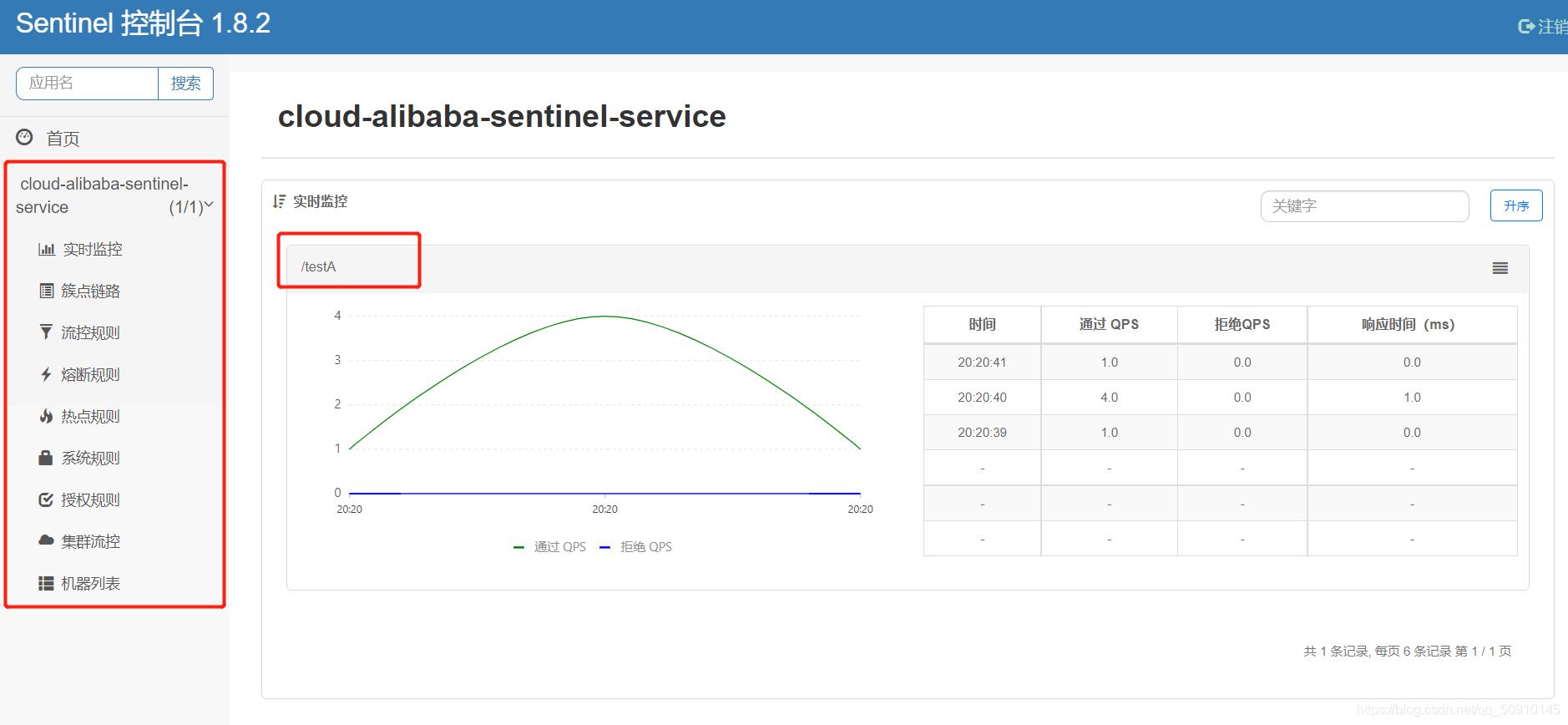Navigate to 热点规则
The width and height of the screenshot is (1568, 725).
[x=91, y=416]
